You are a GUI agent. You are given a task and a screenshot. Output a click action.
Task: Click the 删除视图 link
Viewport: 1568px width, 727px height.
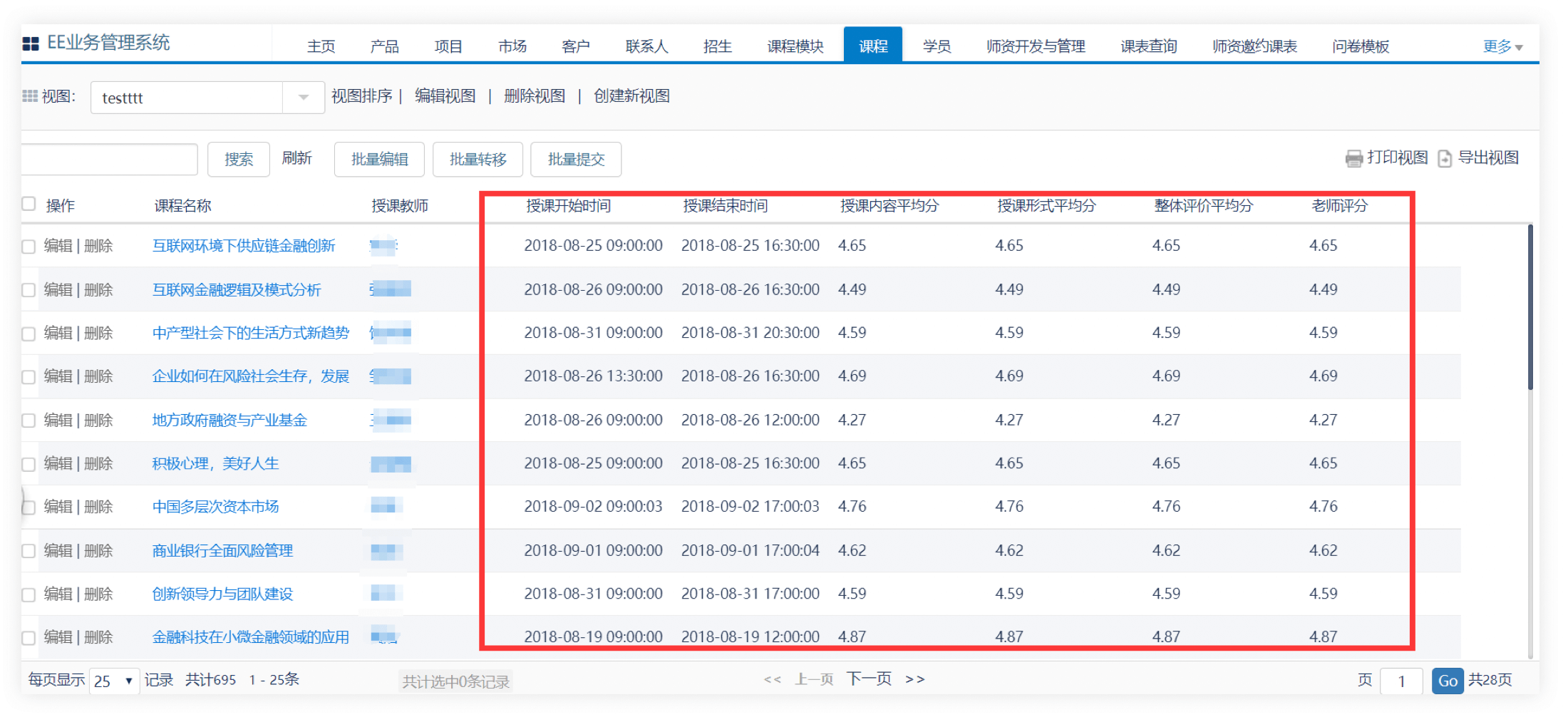[x=535, y=96]
